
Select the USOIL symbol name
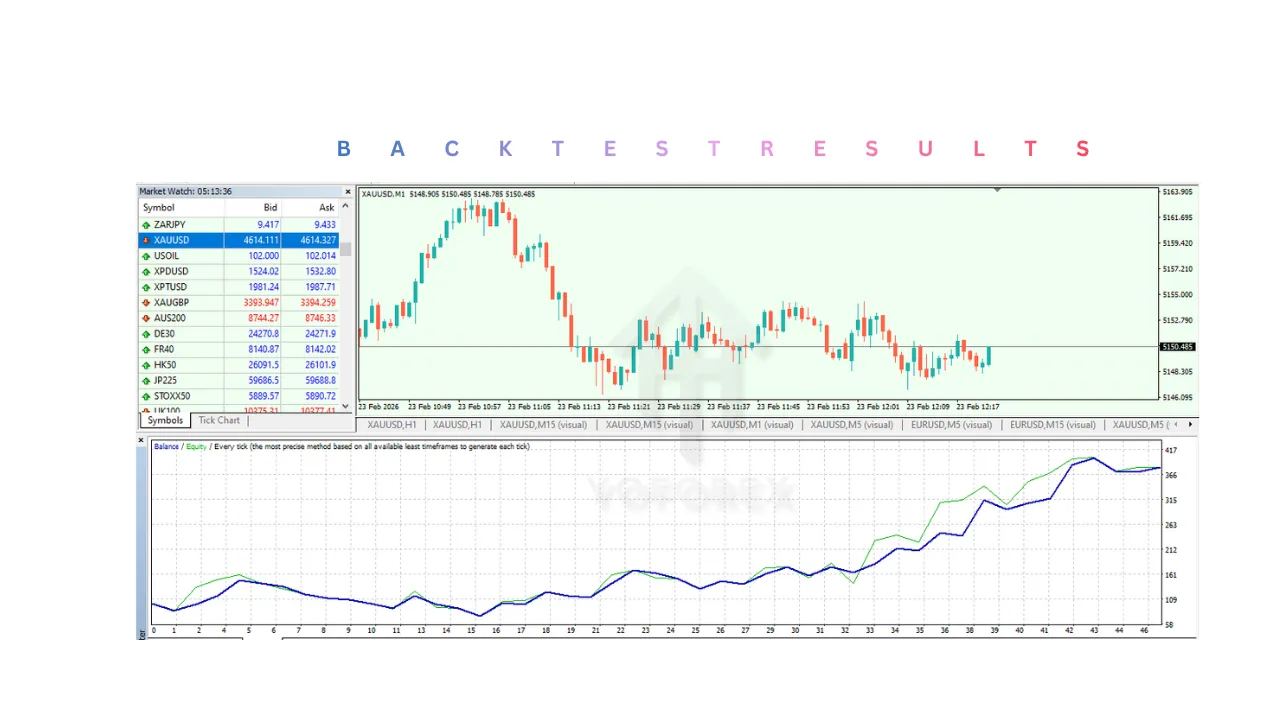point(167,256)
